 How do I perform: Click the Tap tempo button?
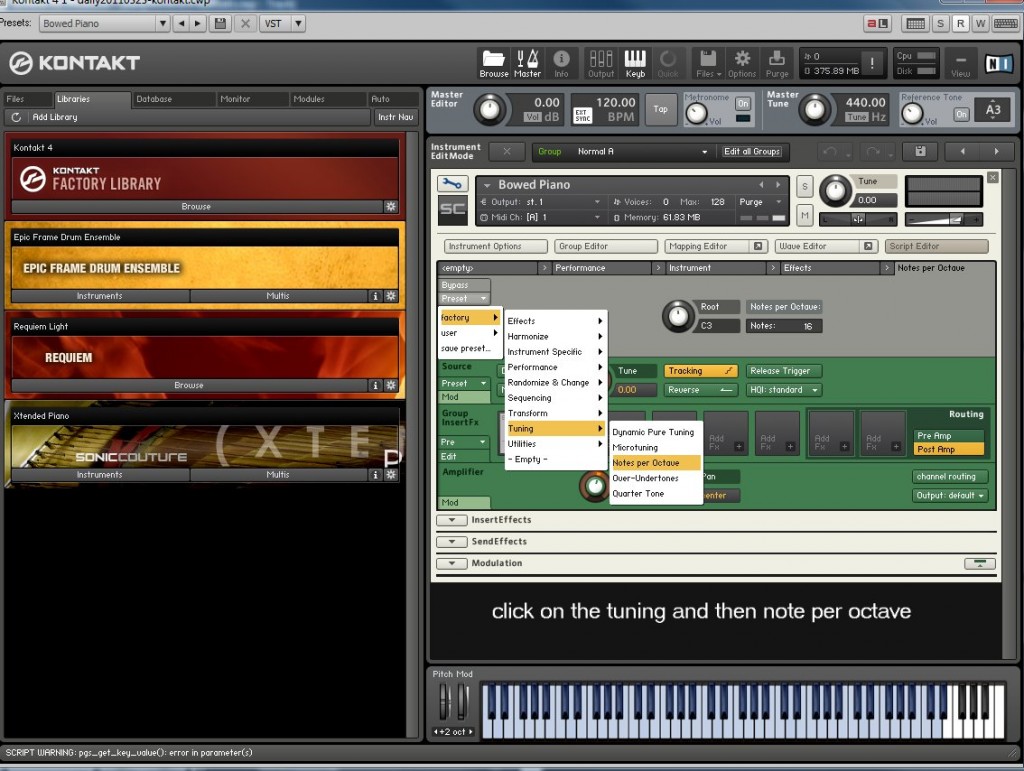(660, 109)
